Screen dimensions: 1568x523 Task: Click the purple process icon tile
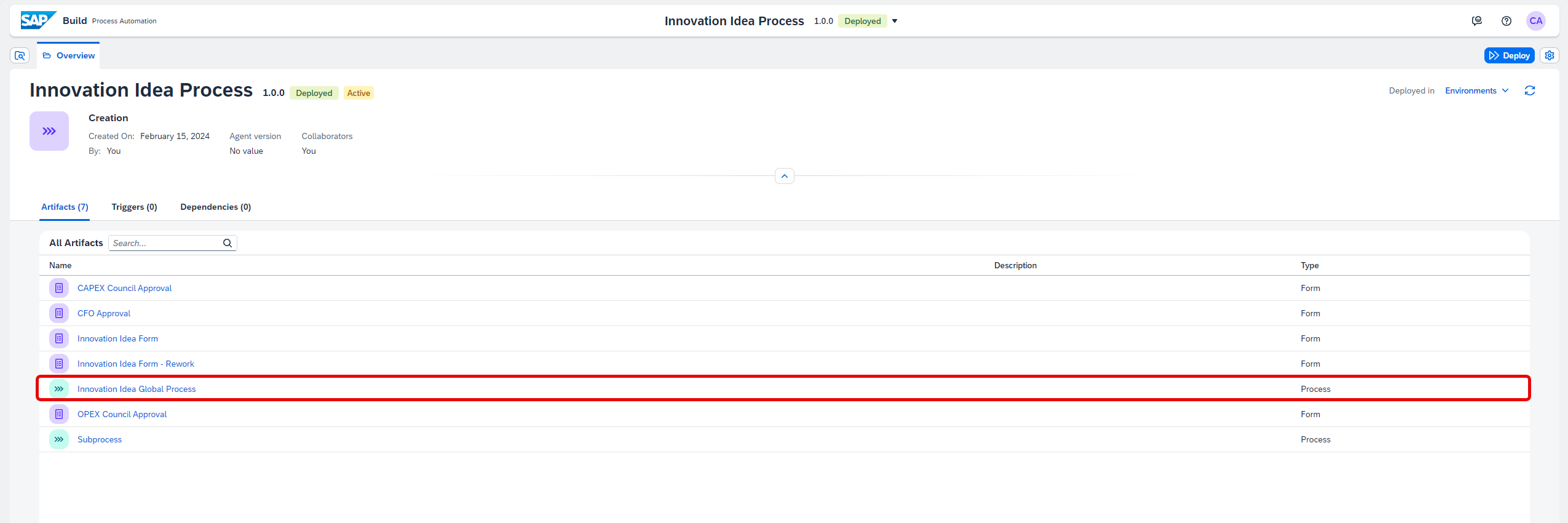pyautogui.click(x=49, y=131)
